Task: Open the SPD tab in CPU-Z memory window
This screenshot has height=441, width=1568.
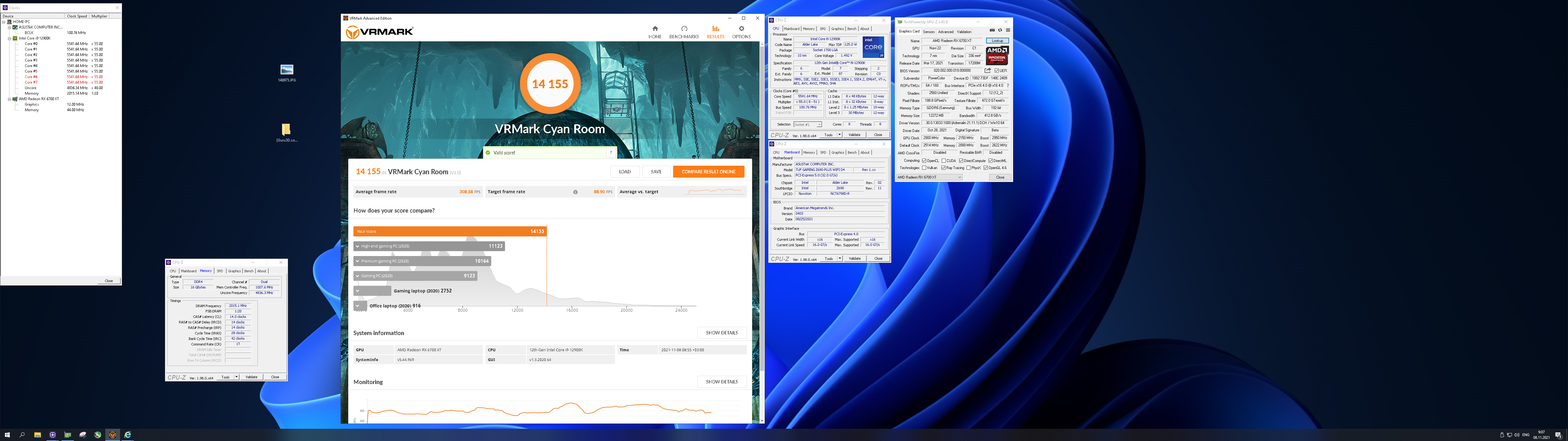Action: (220, 271)
